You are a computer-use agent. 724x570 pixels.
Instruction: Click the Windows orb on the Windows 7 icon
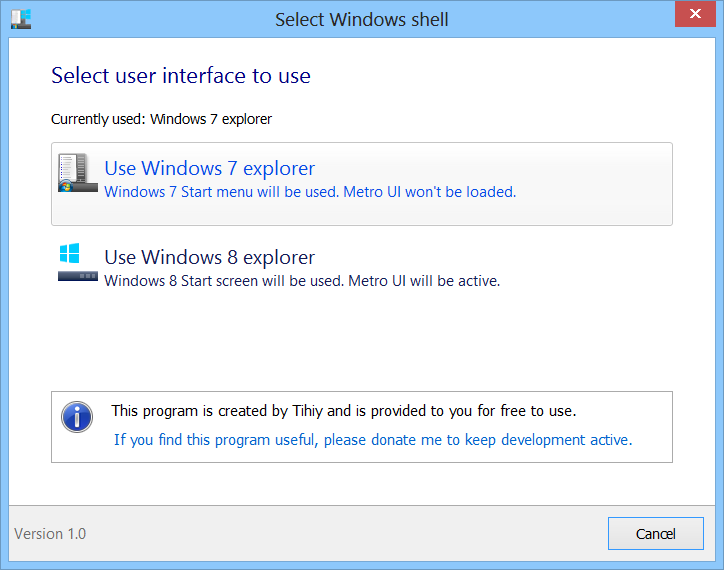pyautogui.click(x=66, y=186)
